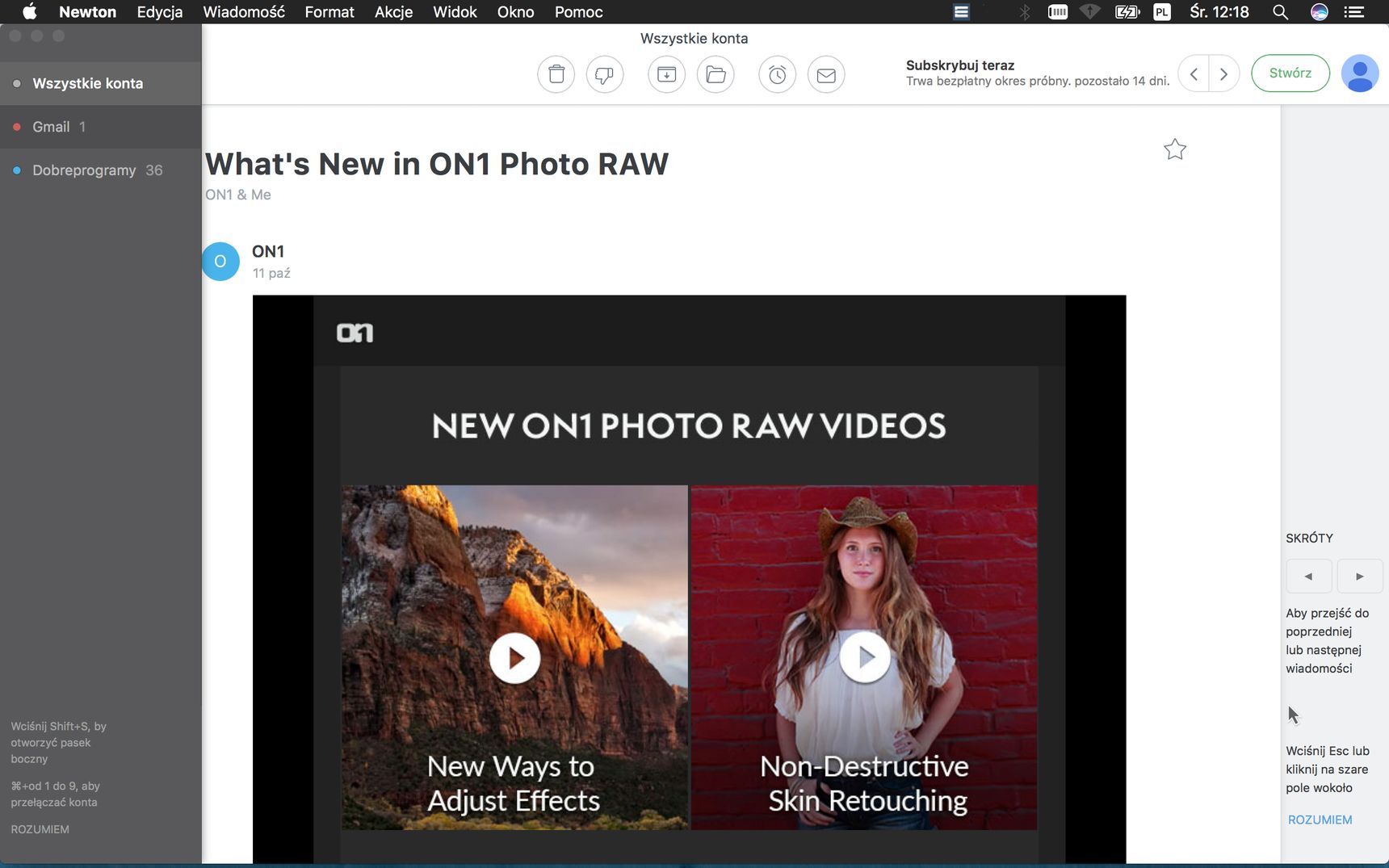The width and height of the screenshot is (1389, 868).
Task: Open Siri from the menu bar
Action: (x=1320, y=12)
